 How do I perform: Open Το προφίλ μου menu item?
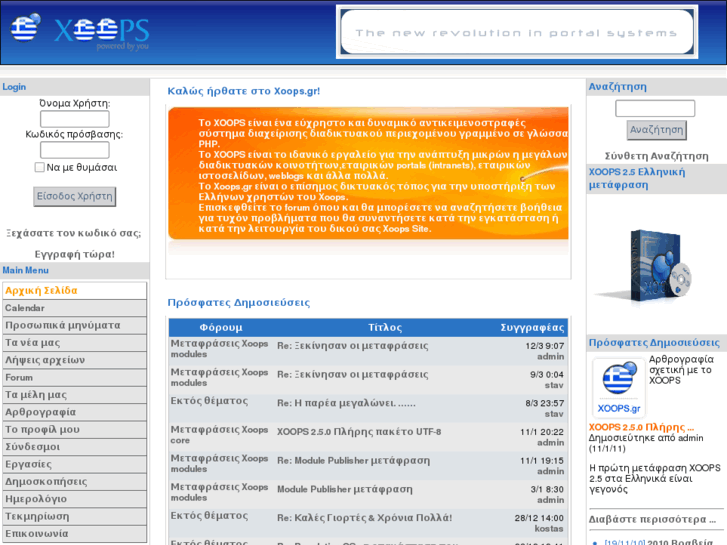point(74,430)
